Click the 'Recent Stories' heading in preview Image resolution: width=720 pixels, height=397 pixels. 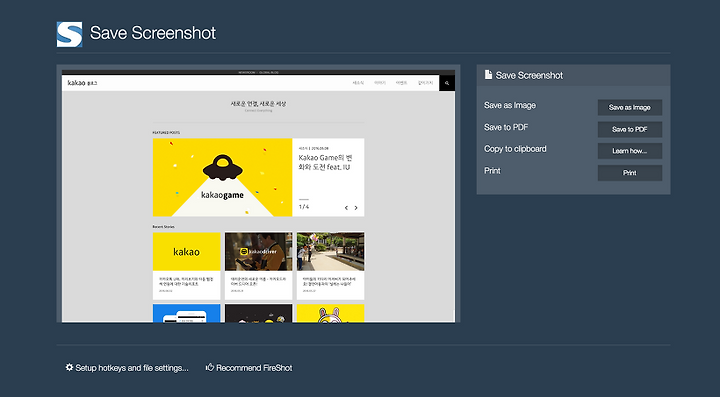pos(163,227)
